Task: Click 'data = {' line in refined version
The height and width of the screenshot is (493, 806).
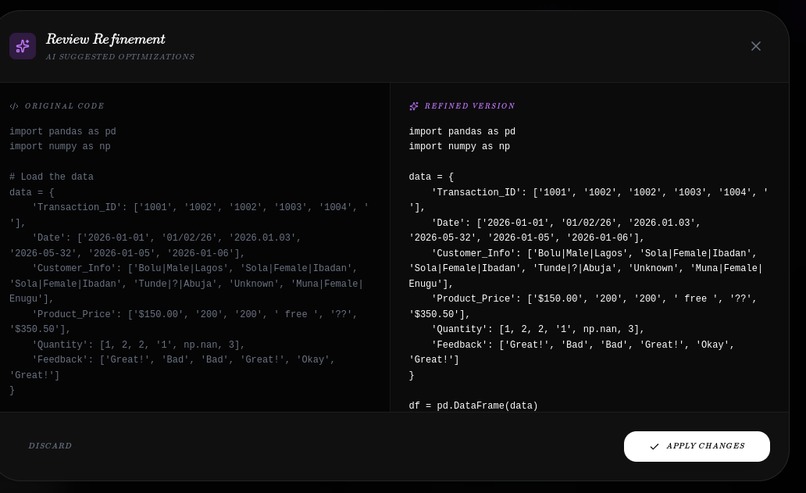Action: coord(431,177)
